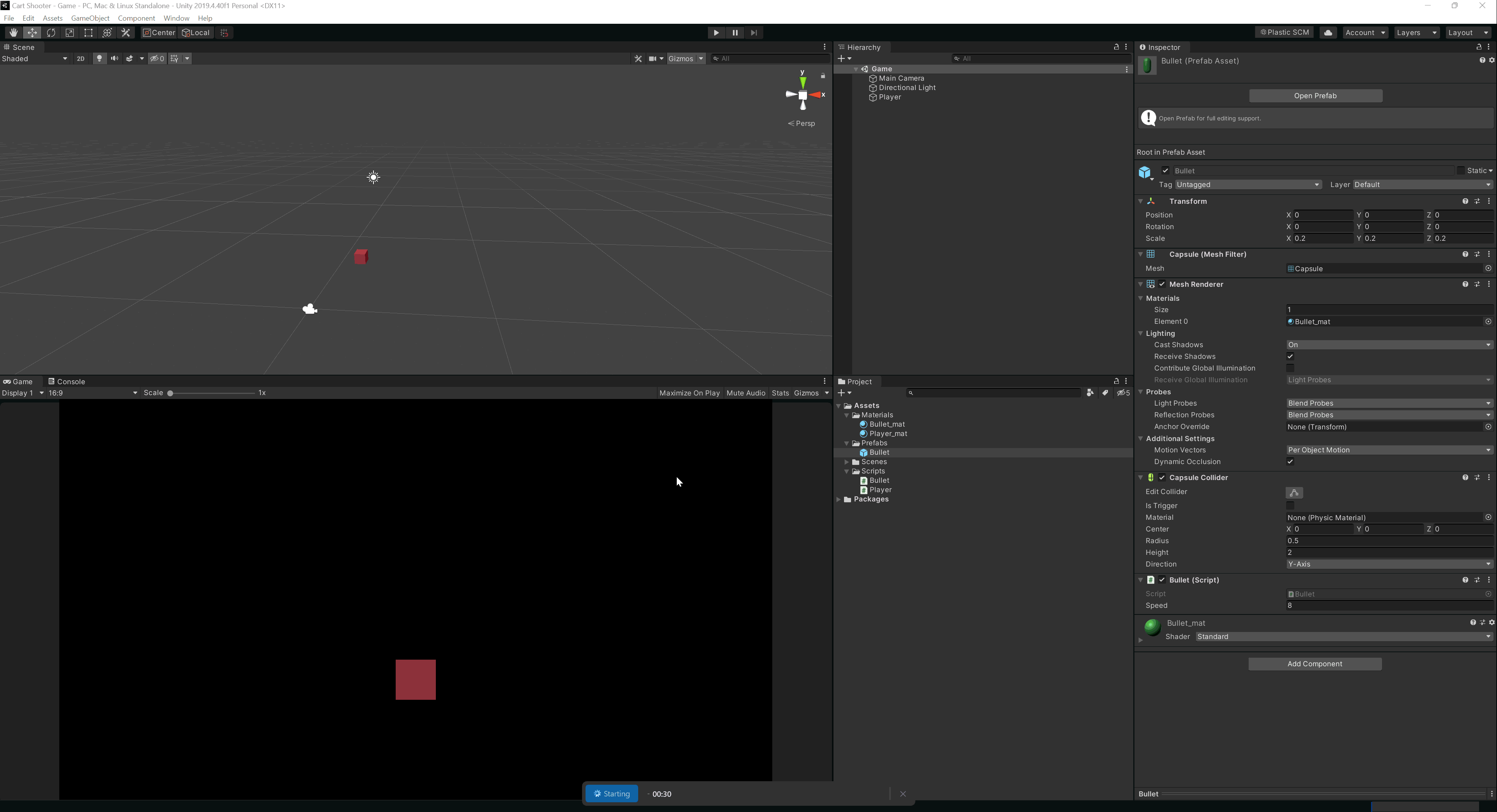Click the Open Prefab button
Image resolution: width=1497 pixels, height=812 pixels.
(x=1315, y=96)
